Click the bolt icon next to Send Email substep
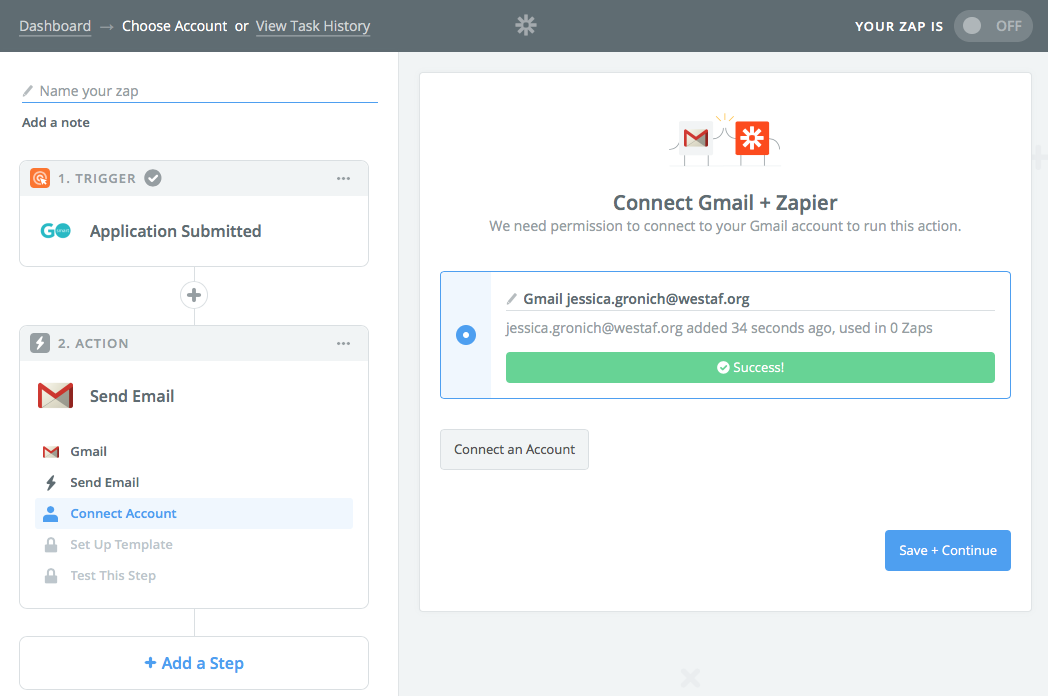Viewport: 1048px width, 696px height. click(51, 483)
